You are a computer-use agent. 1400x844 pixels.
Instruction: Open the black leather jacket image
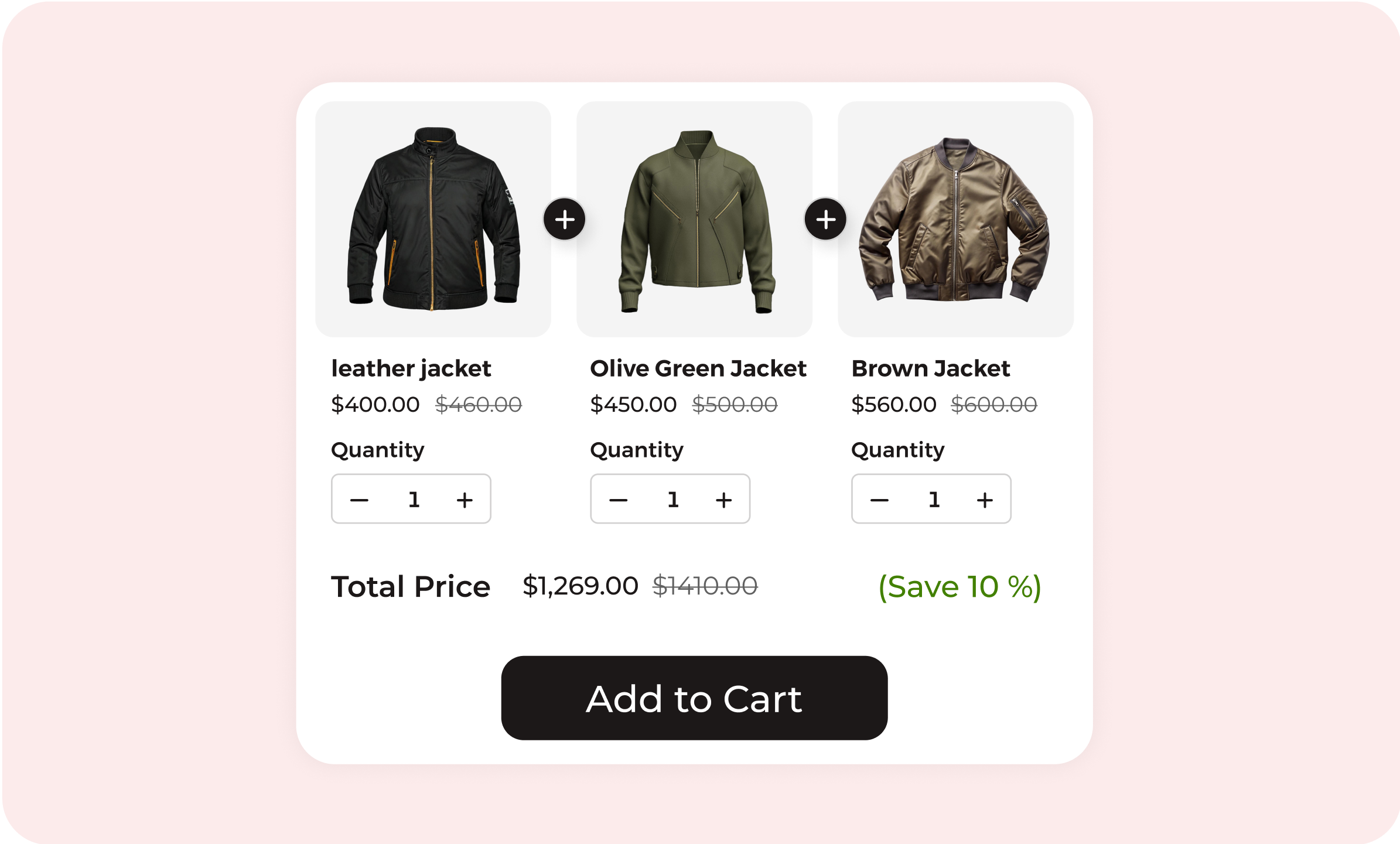(x=433, y=219)
